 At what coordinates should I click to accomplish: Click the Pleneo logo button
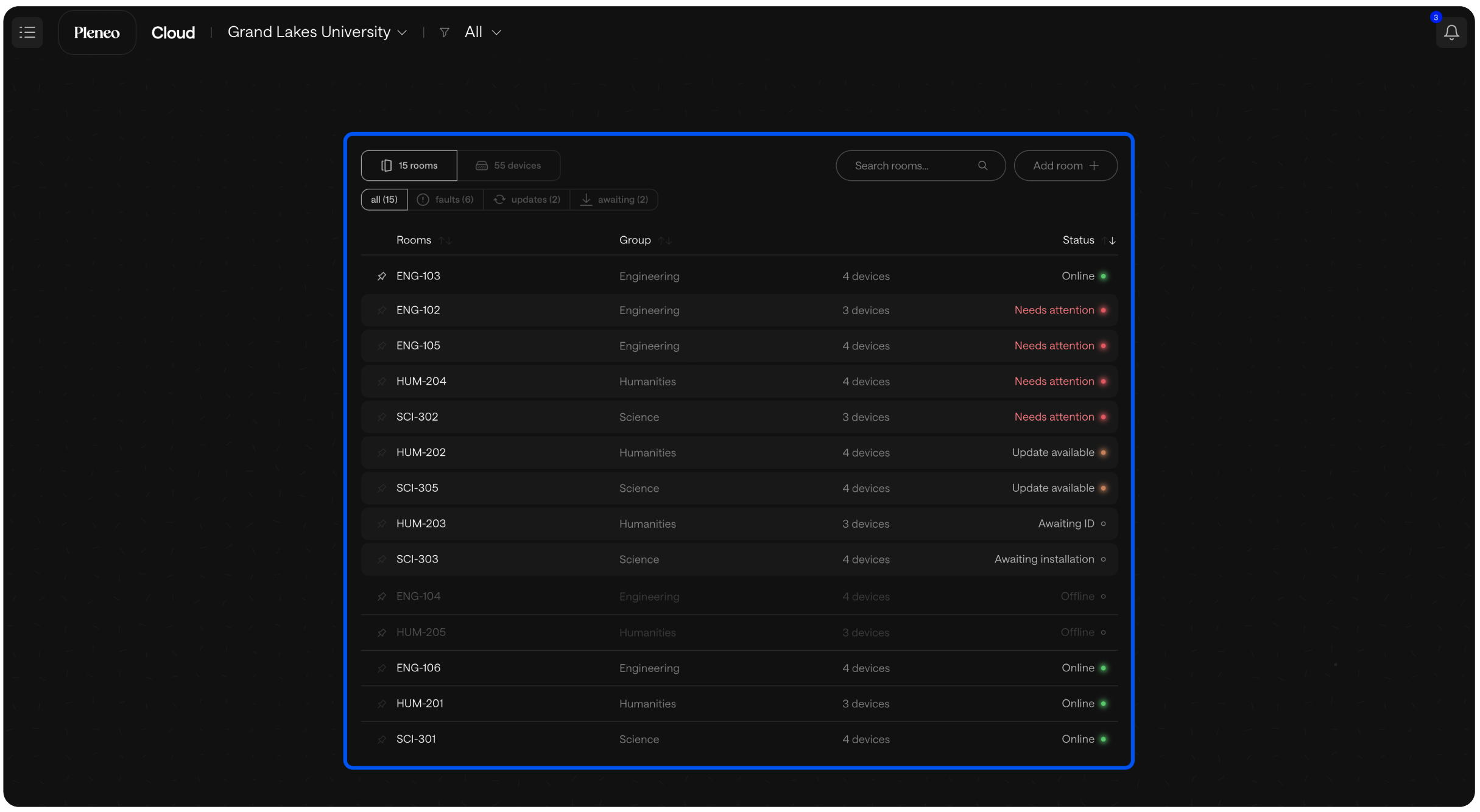(97, 33)
